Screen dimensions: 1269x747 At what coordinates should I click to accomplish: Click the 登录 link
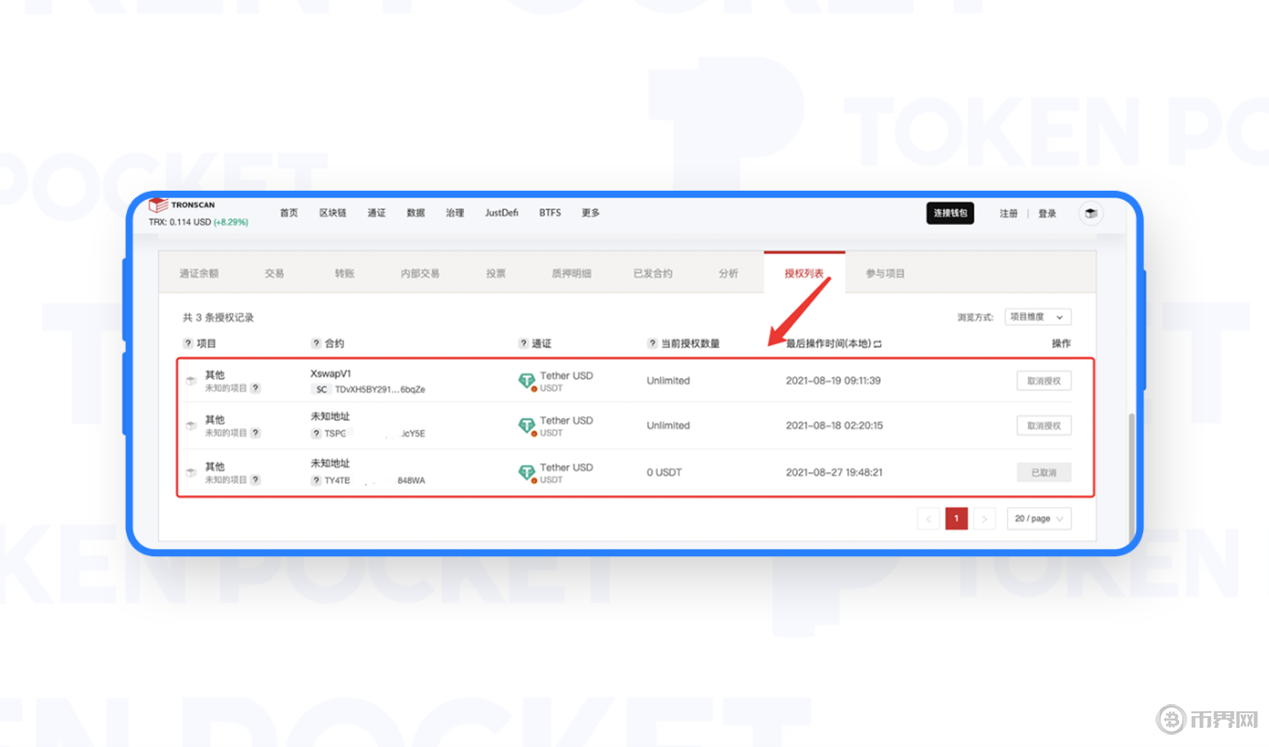(x=1047, y=214)
